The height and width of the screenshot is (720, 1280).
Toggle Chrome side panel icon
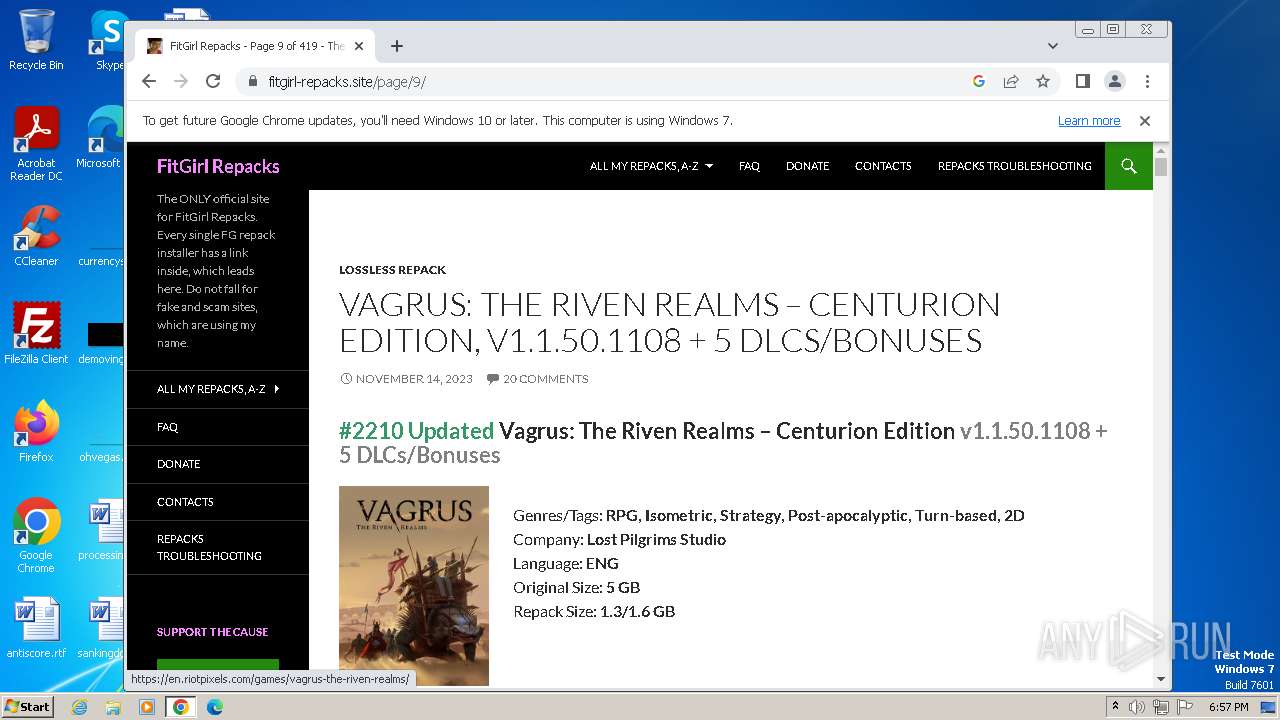(1083, 81)
